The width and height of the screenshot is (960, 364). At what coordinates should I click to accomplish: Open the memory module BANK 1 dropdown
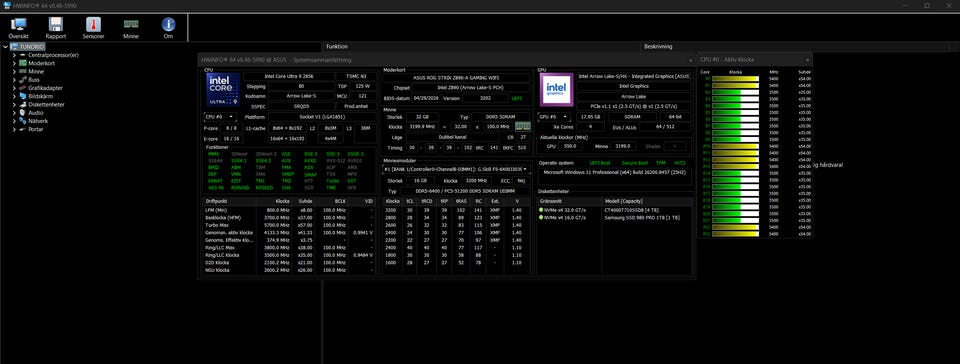pyautogui.click(x=456, y=168)
